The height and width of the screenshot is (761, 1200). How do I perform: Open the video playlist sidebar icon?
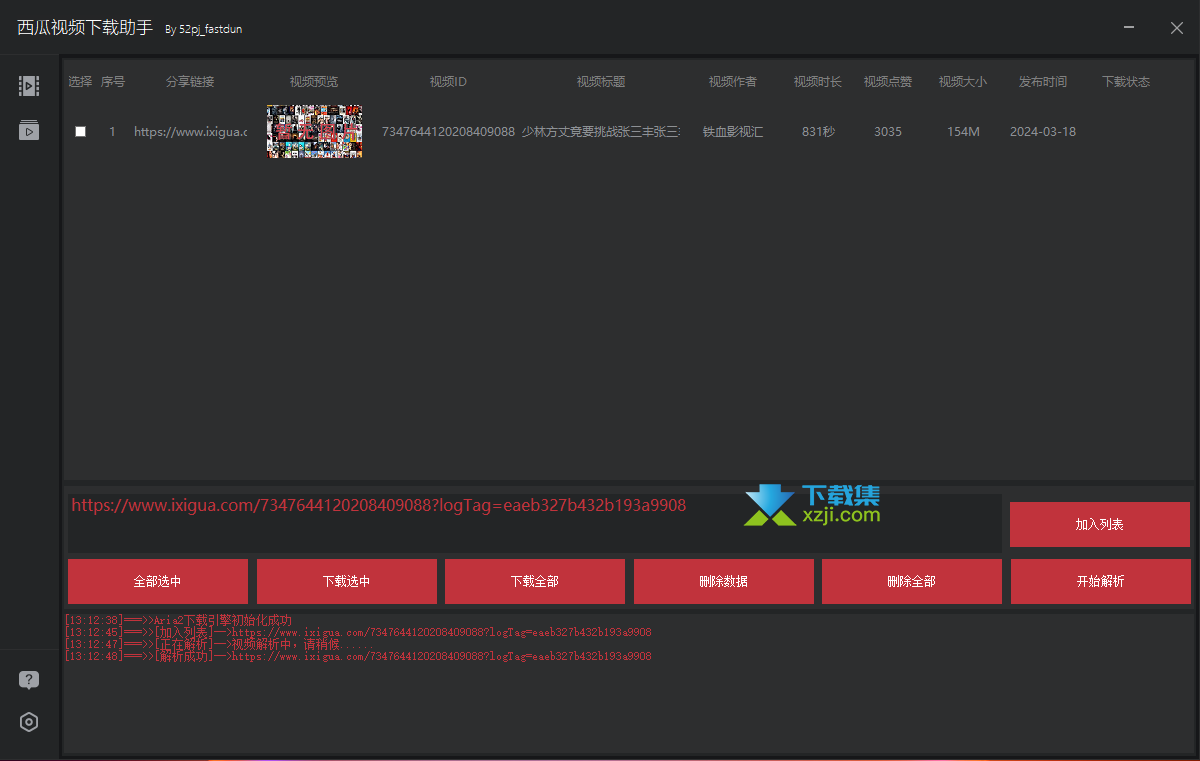point(29,130)
